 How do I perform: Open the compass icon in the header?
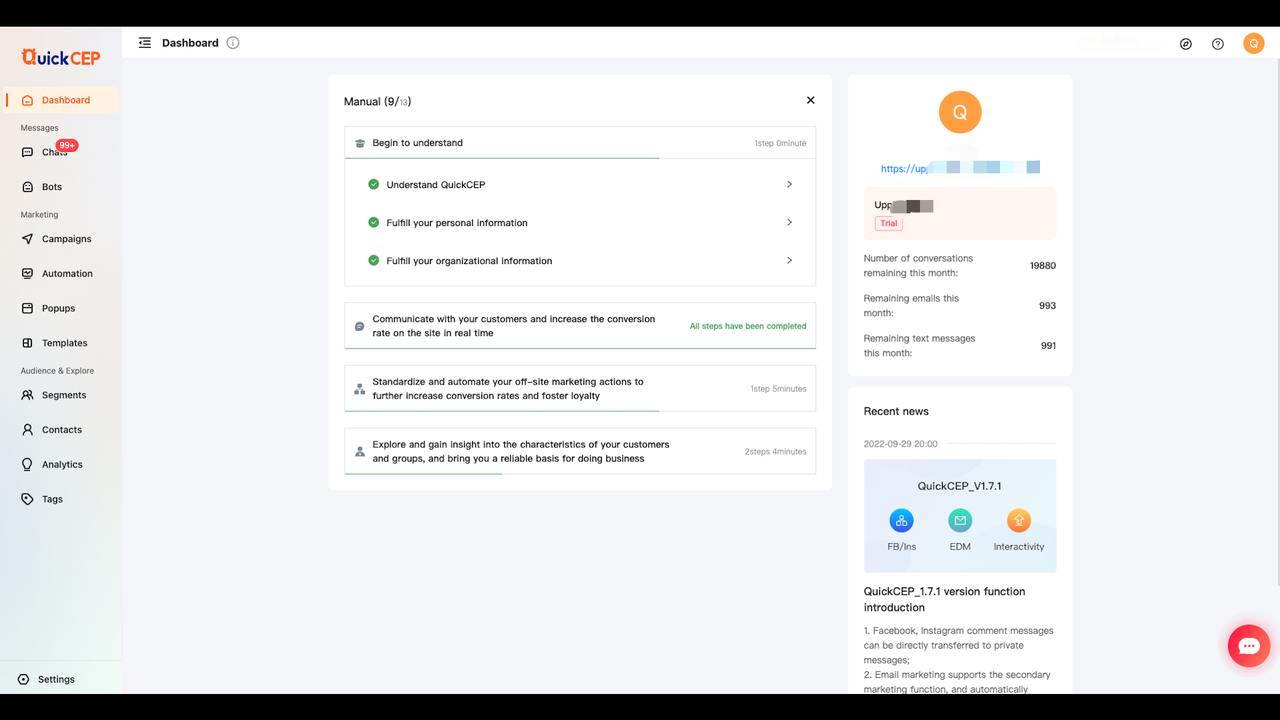[x=1186, y=44]
